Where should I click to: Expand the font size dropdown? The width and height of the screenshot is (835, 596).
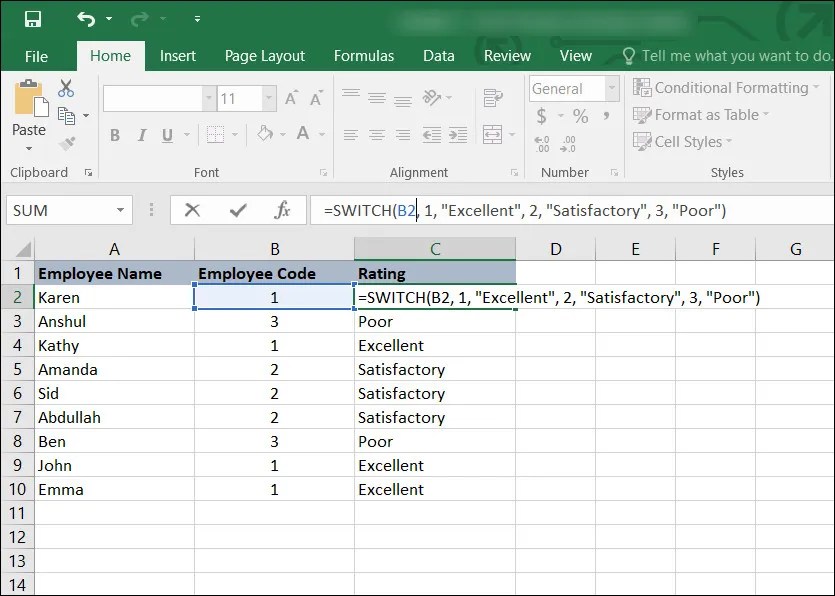(x=269, y=99)
